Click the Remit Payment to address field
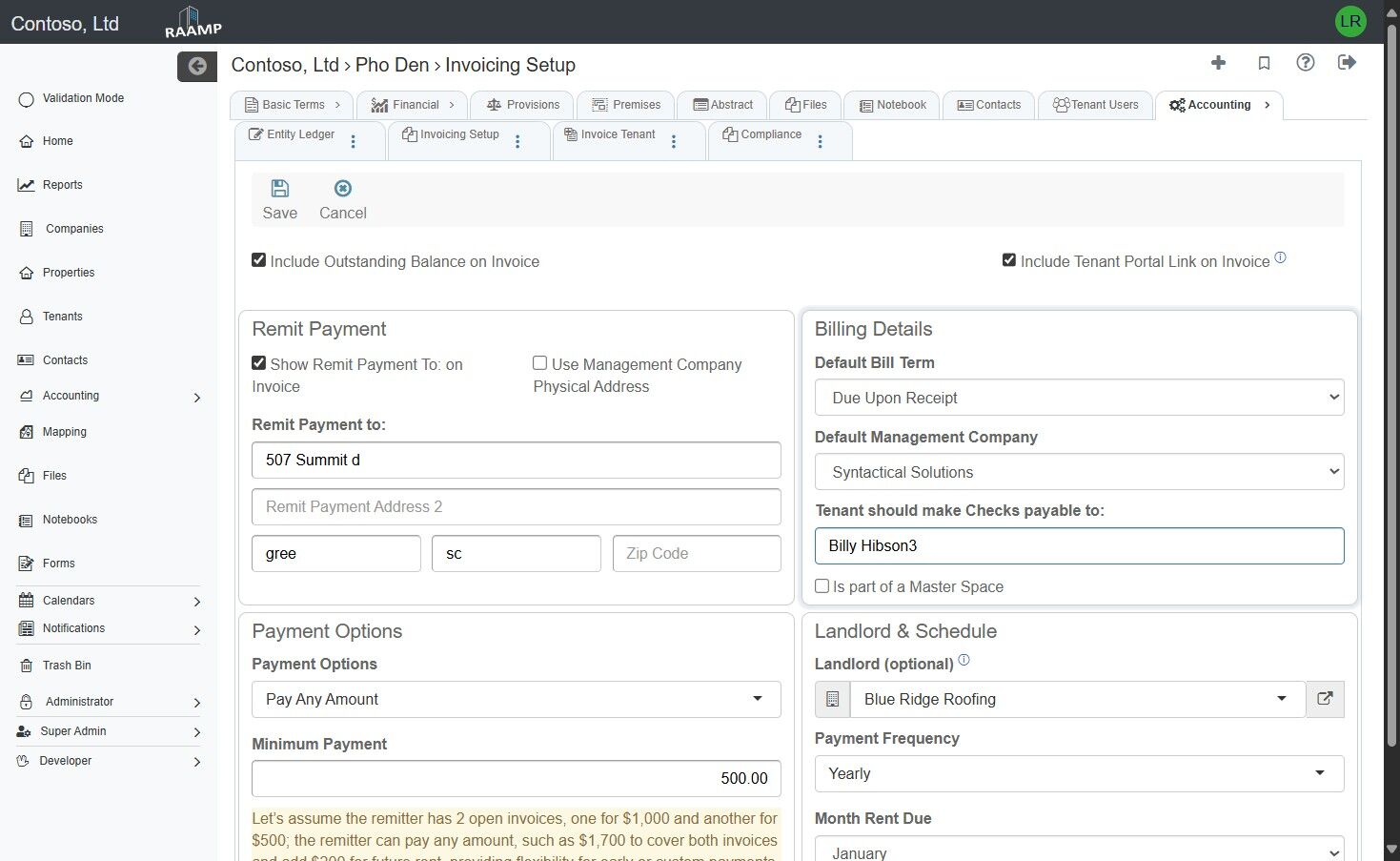Viewport: 1400px width, 861px height. pyautogui.click(x=516, y=460)
